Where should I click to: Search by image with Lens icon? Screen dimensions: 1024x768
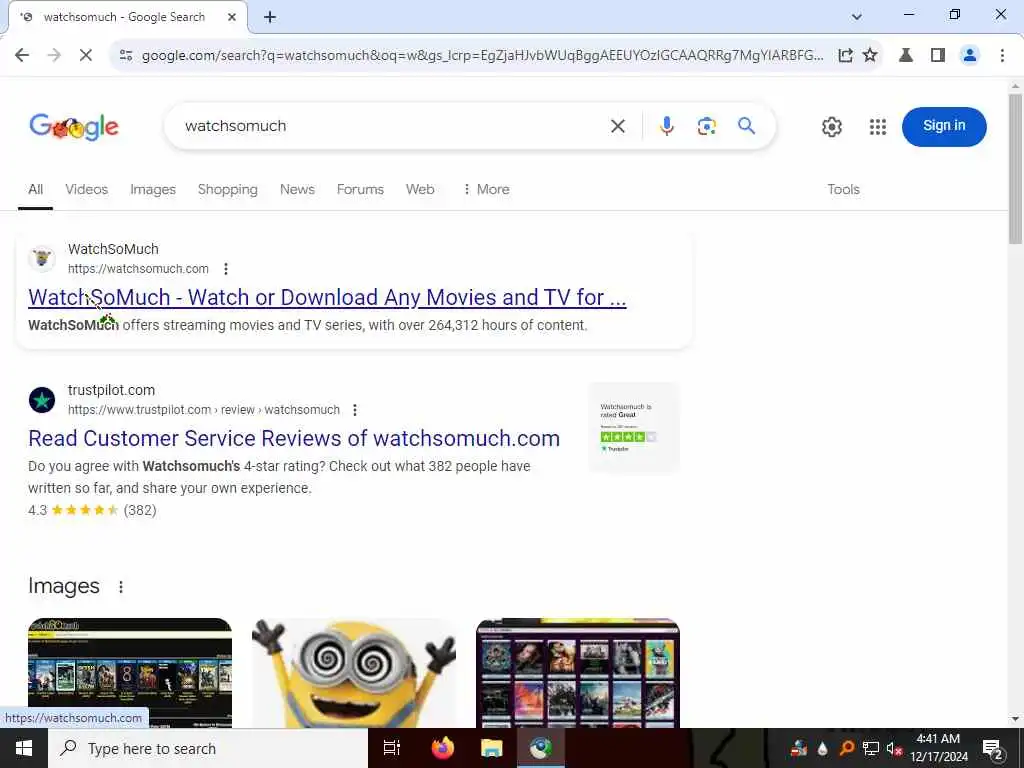click(x=706, y=126)
